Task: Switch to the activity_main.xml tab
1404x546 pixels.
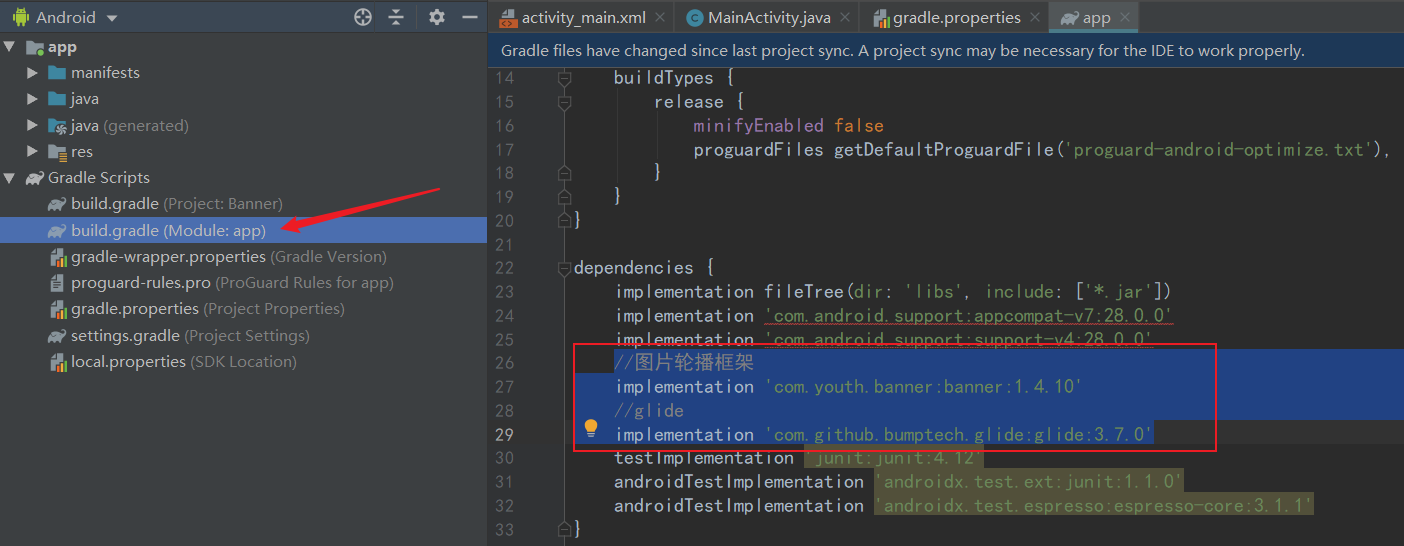Action: tap(584, 17)
